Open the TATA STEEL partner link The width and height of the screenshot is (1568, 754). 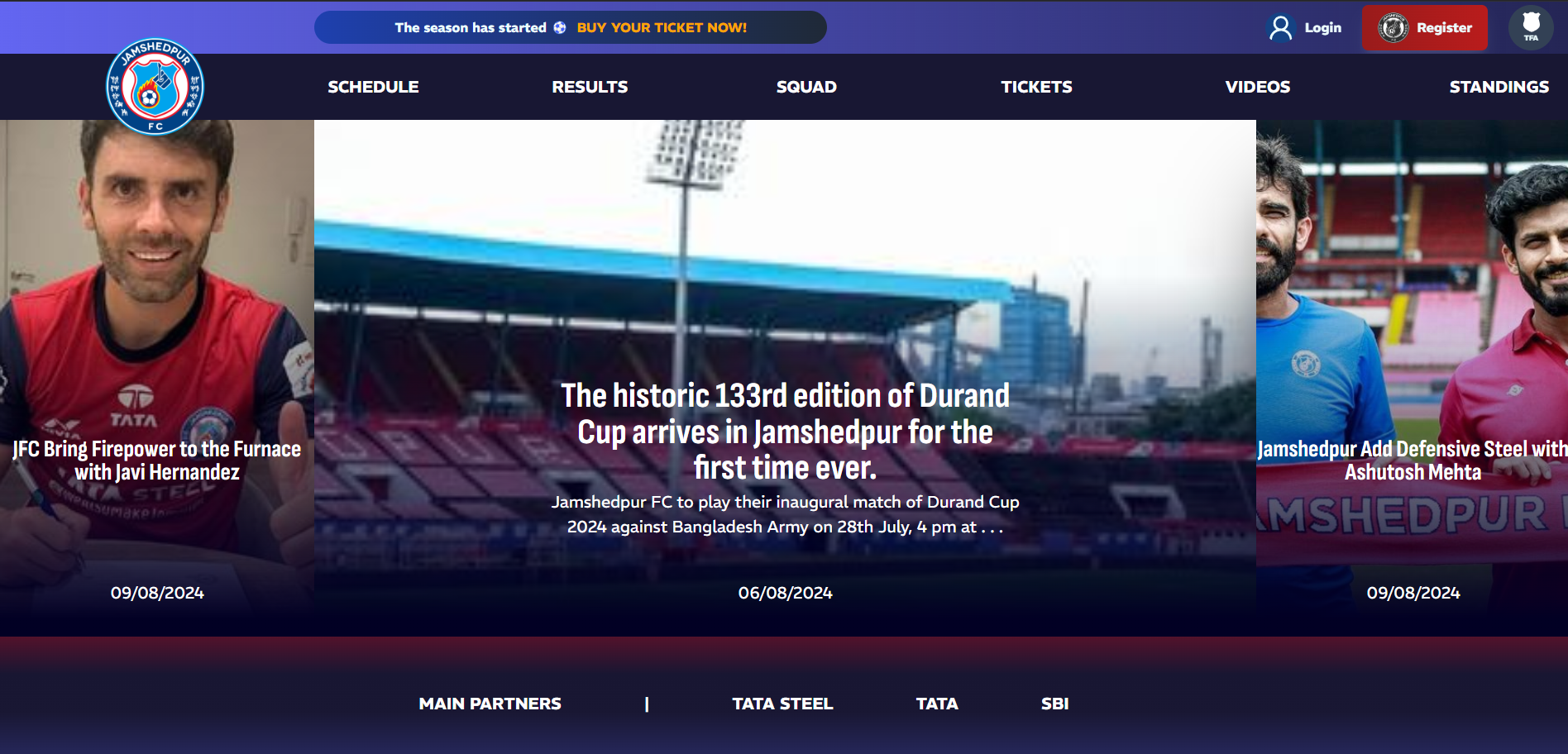782,704
